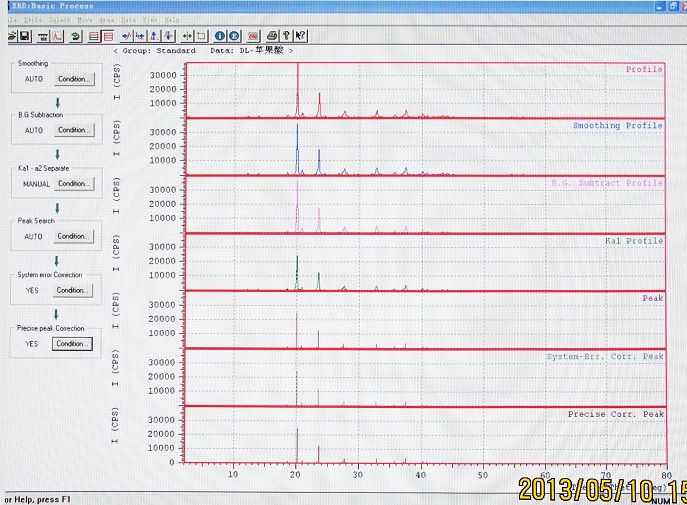
Task: Open Condition settings for B.G. Subtraction
Action: [x=73, y=130]
